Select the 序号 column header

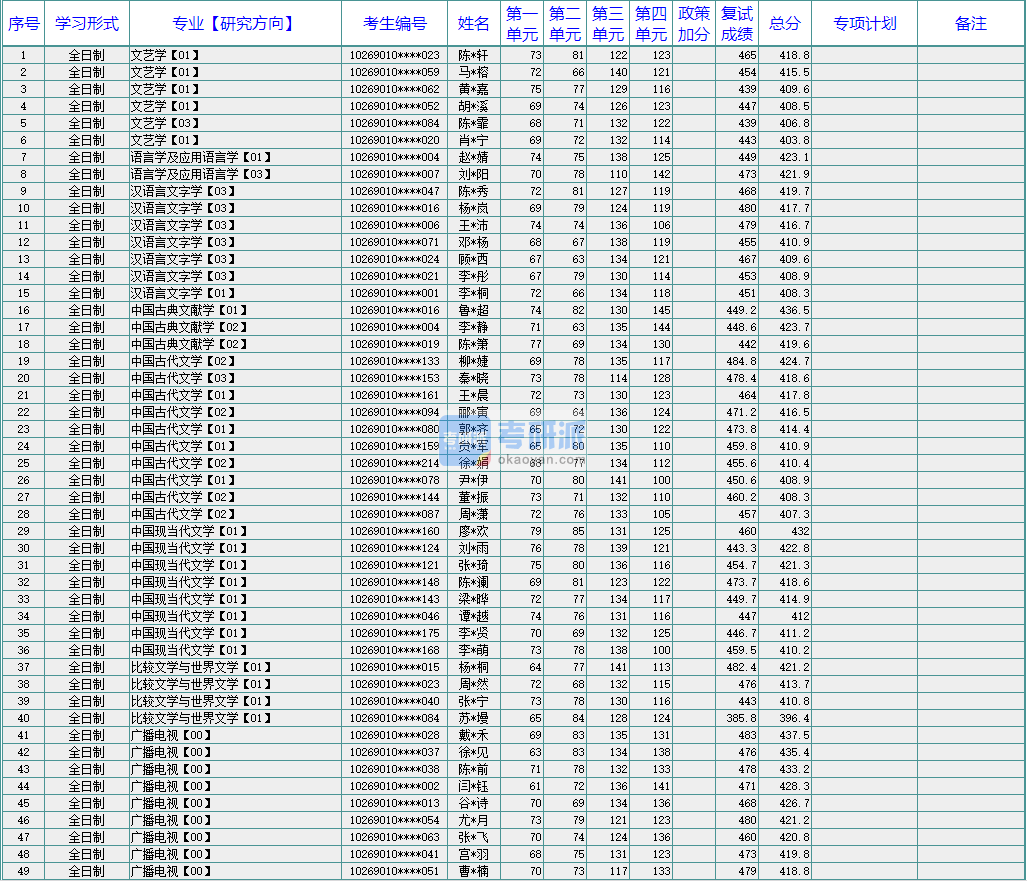click(23, 23)
